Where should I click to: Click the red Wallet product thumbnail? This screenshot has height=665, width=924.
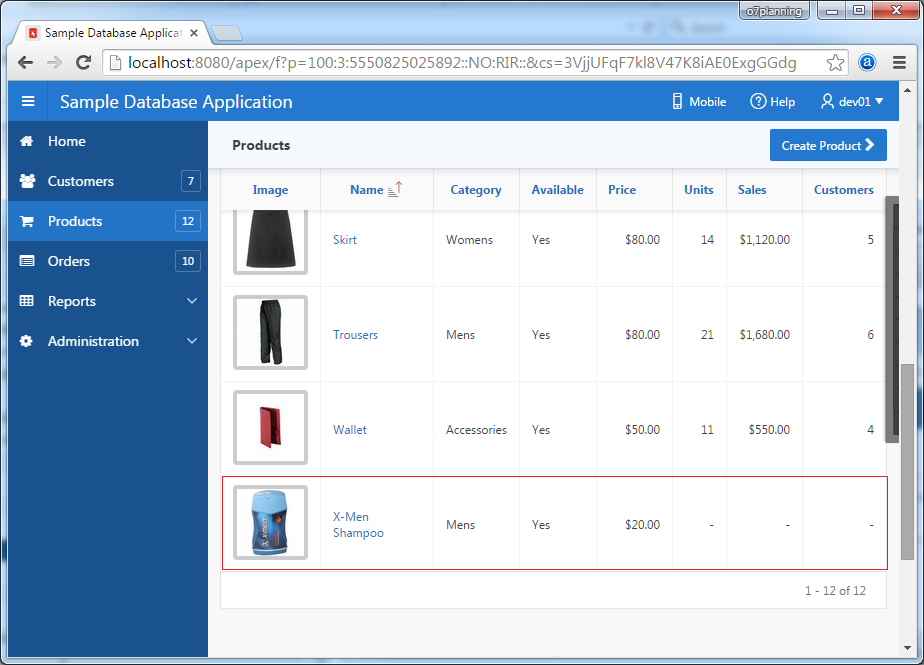pos(270,427)
